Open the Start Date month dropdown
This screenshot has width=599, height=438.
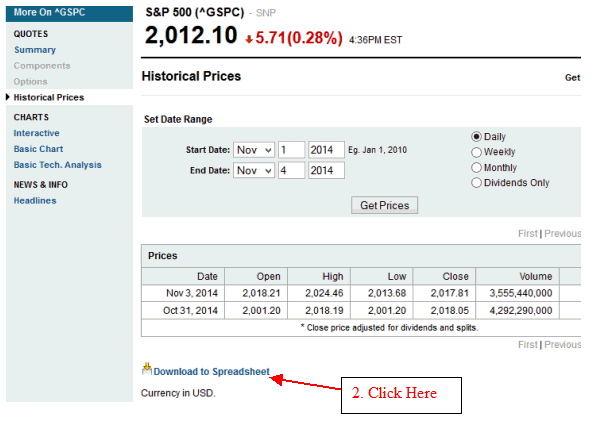point(254,150)
